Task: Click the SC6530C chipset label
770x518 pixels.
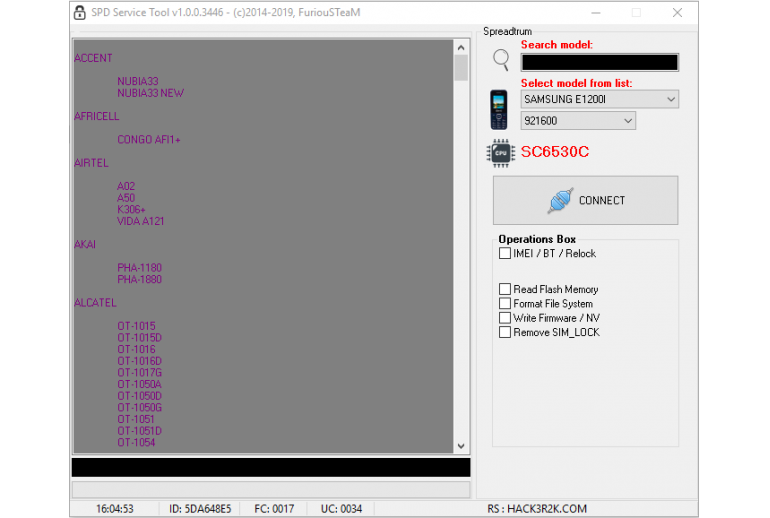Action: 554,152
